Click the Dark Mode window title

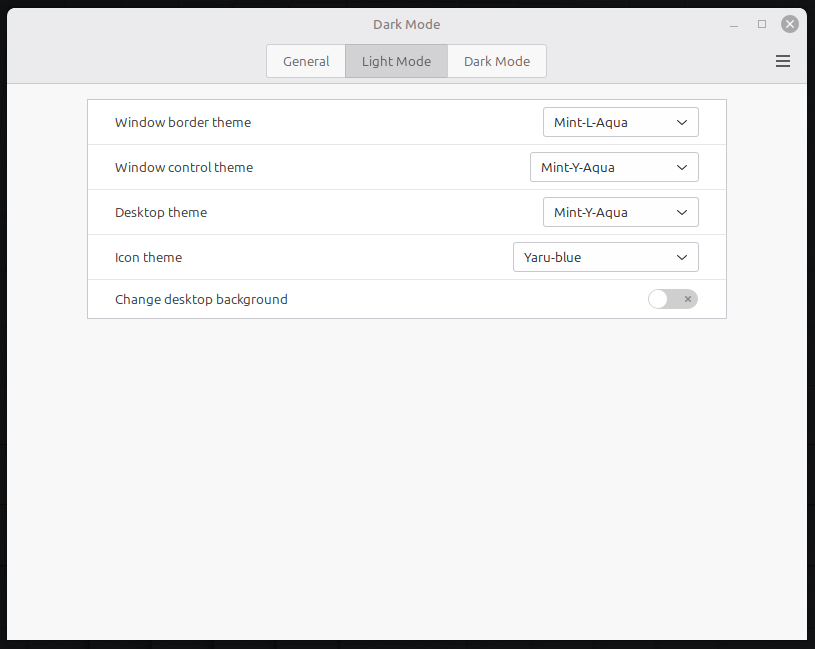pos(406,24)
